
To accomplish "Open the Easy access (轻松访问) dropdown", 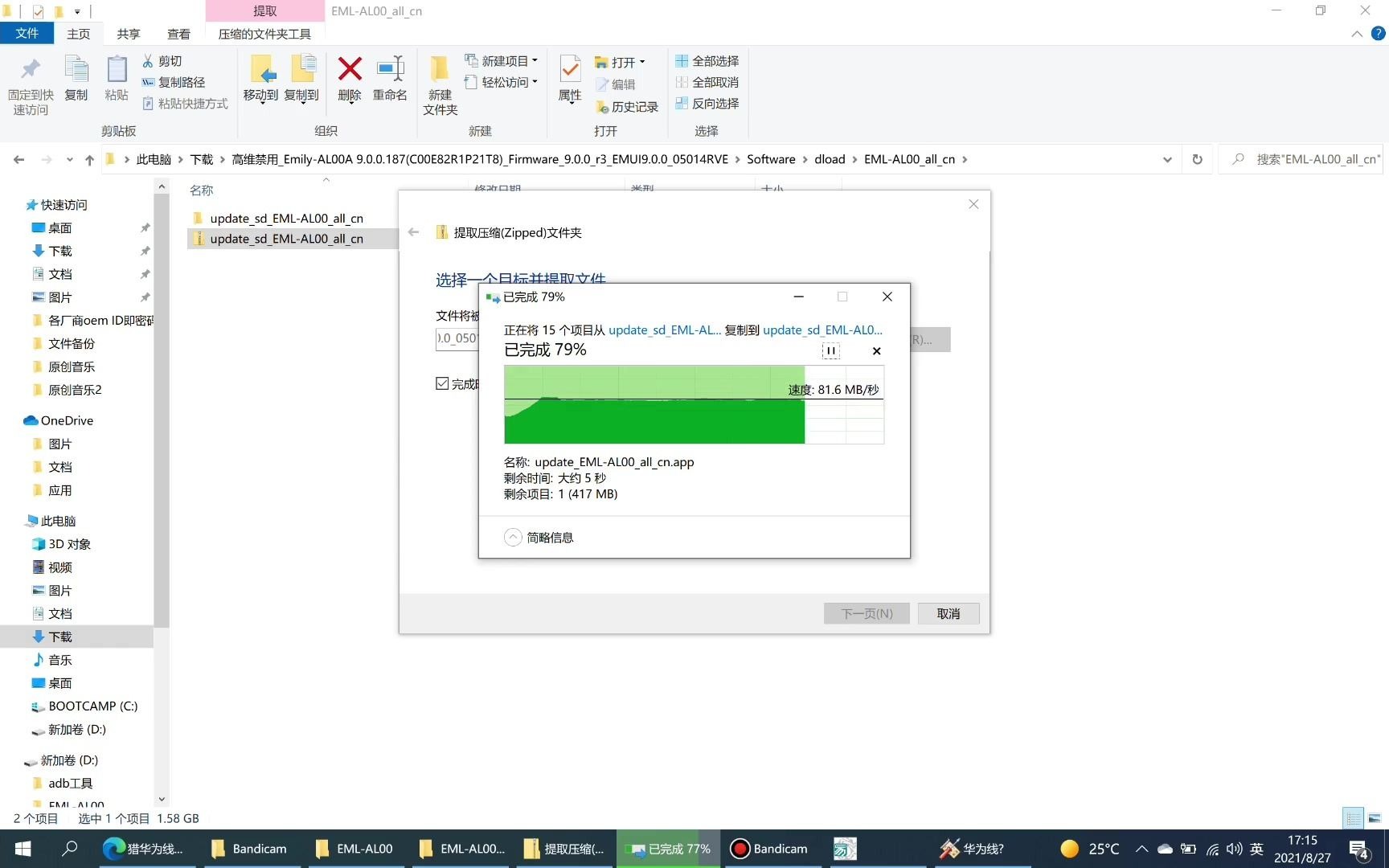I will click(501, 82).
